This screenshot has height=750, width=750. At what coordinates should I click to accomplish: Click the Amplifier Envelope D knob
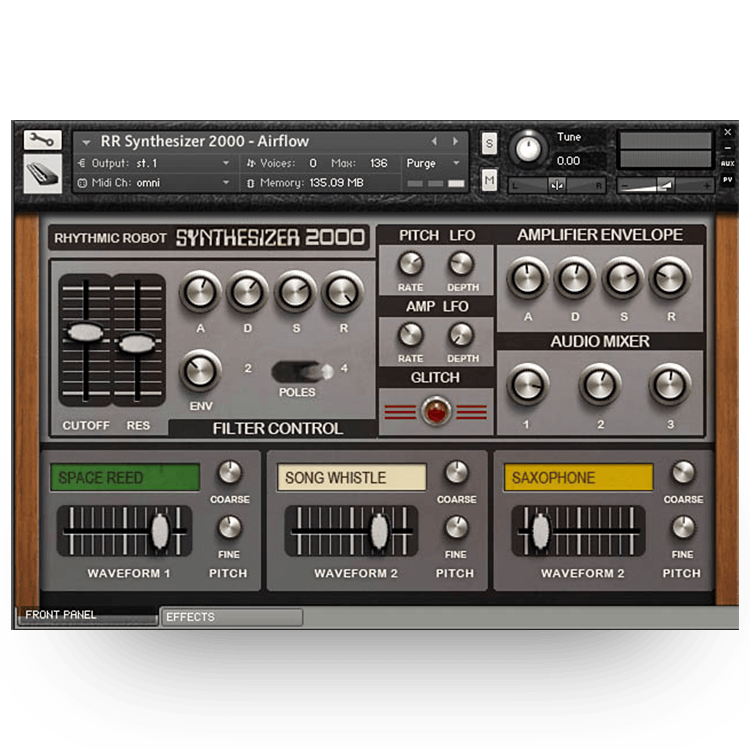(x=575, y=278)
